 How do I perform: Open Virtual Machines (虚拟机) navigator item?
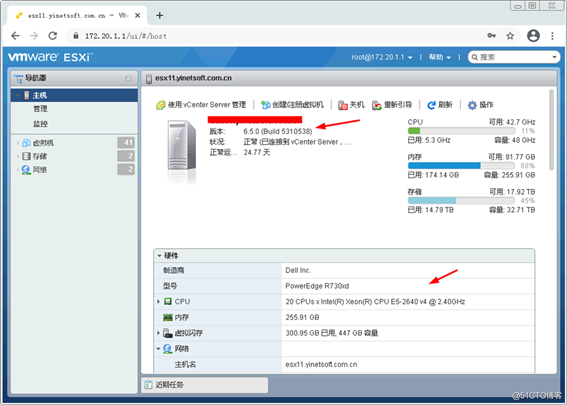43,143
